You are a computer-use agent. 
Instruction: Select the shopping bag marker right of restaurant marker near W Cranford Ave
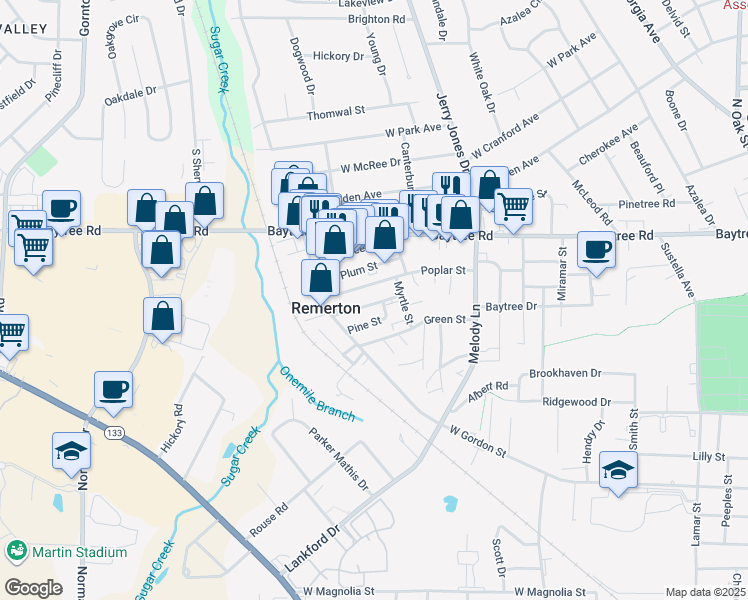pyautogui.click(x=489, y=185)
